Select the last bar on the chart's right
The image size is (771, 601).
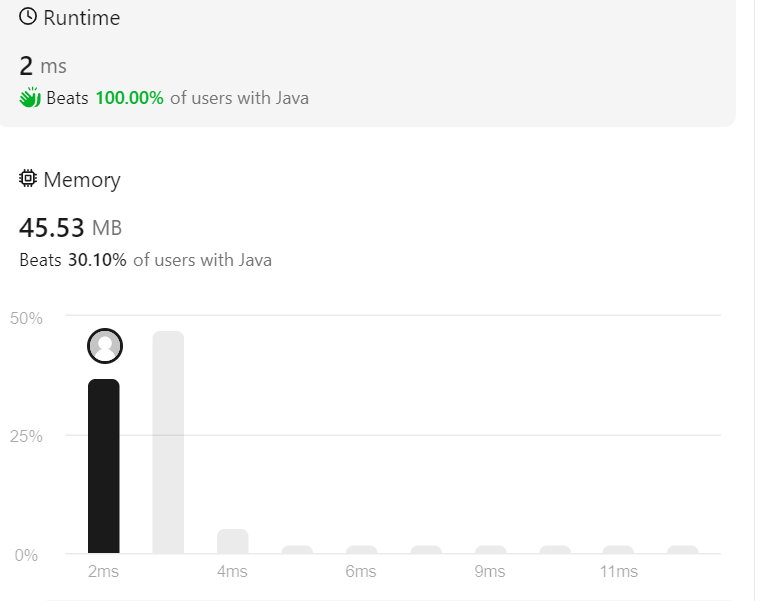(x=682, y=549)
